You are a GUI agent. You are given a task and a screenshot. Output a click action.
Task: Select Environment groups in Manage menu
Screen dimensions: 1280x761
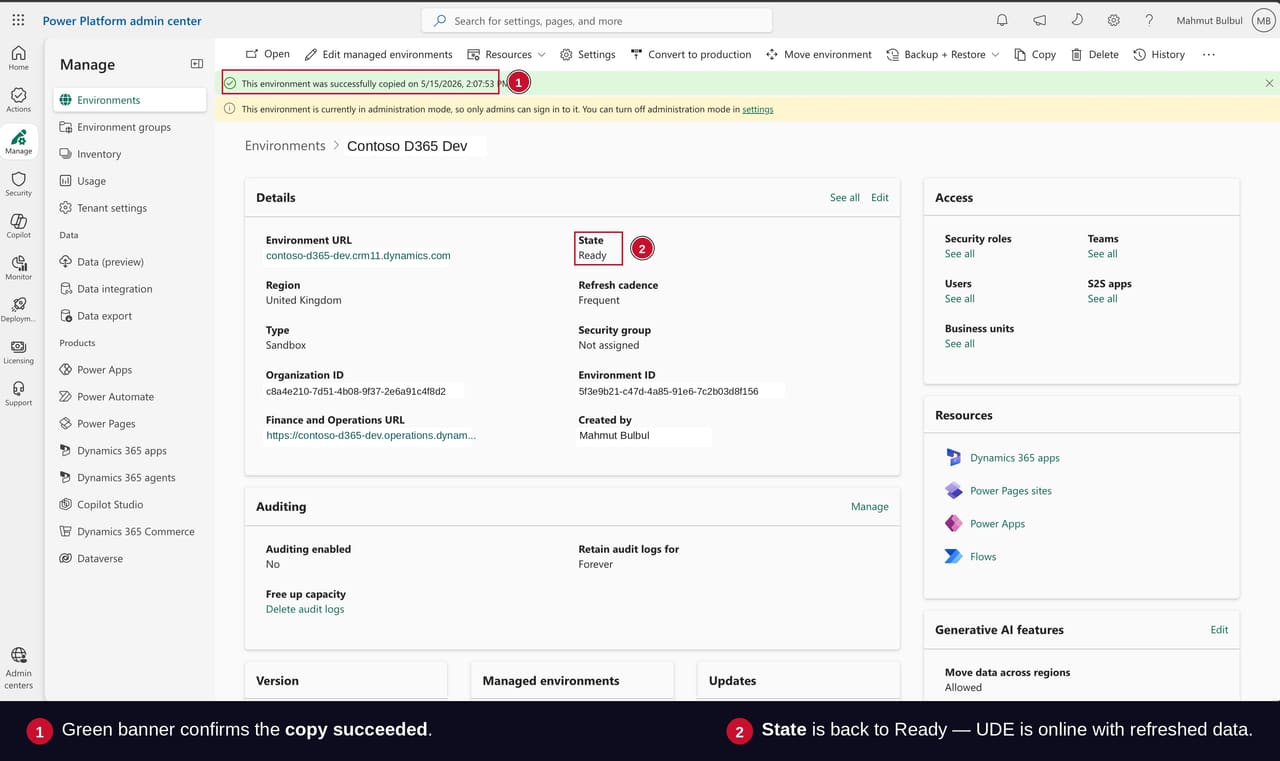(x=130, y=127)
